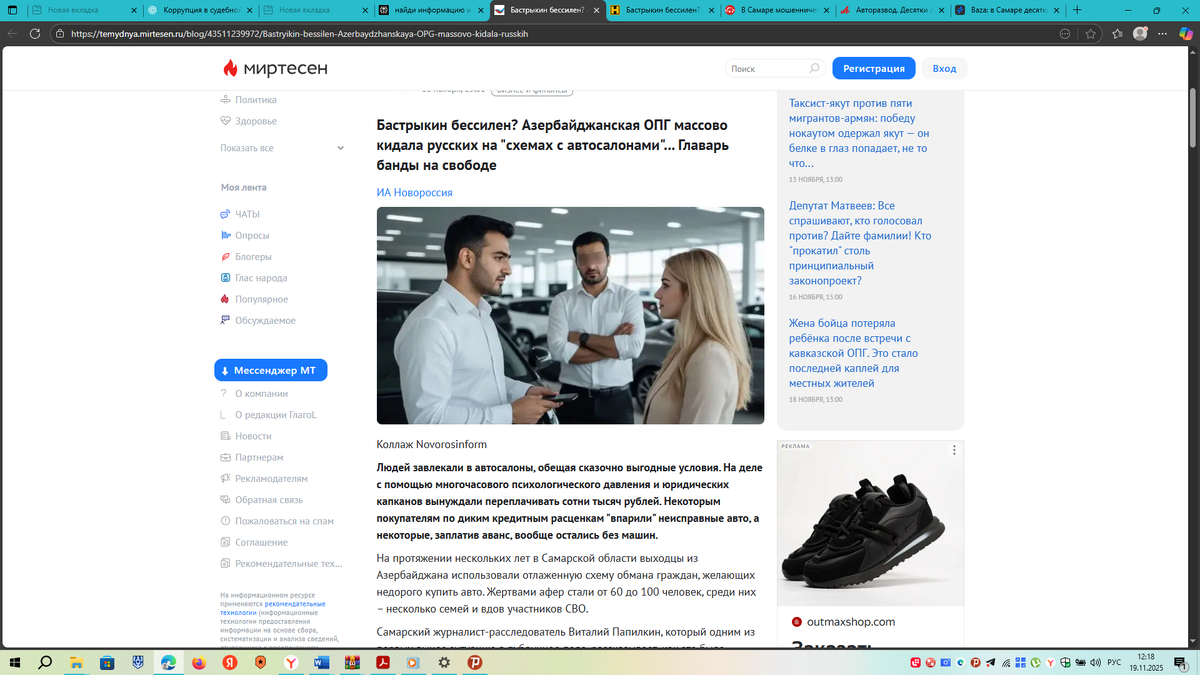Click the Вход button
The image size is (1200, 675).
tap(944, 69)
